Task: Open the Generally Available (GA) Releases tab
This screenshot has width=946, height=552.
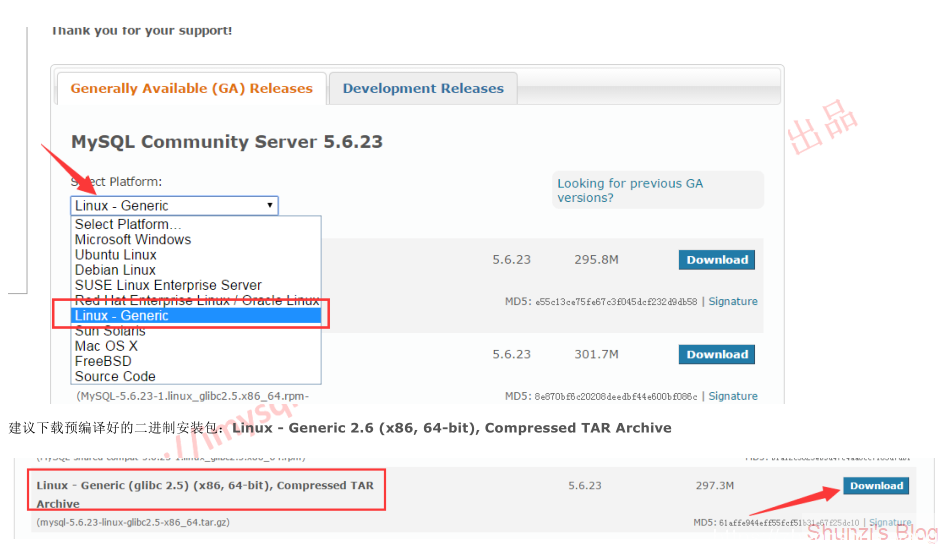Action: pos(191,88)
